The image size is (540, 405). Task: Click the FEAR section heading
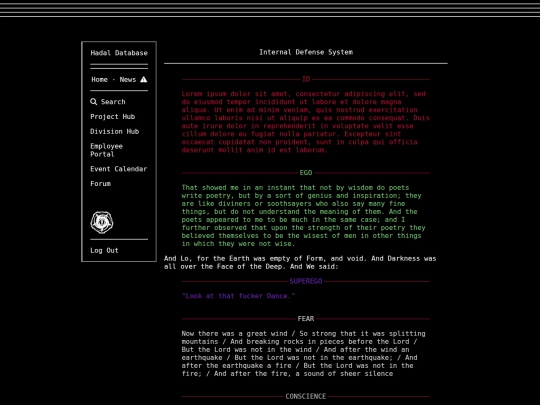tap(306, 319)
